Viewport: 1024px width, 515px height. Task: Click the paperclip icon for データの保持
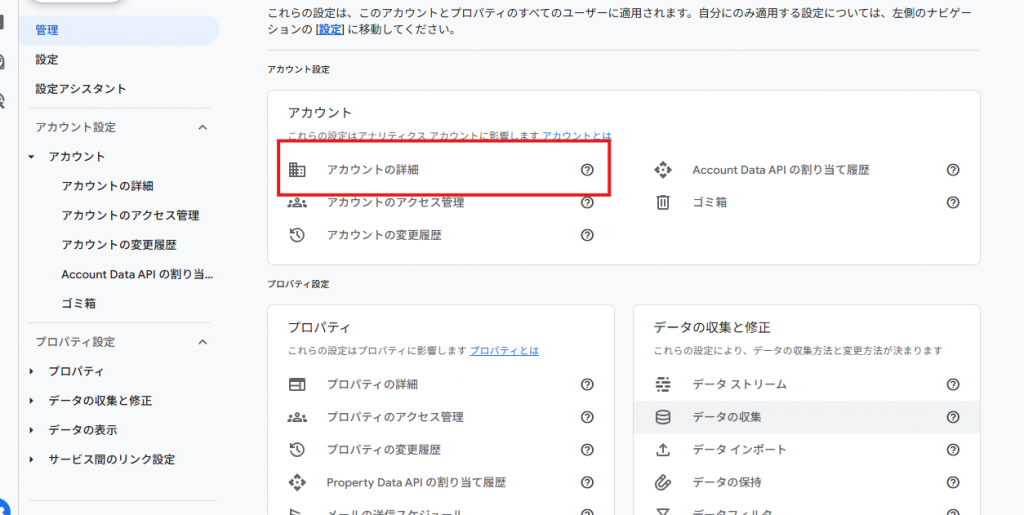coord(662,482)
